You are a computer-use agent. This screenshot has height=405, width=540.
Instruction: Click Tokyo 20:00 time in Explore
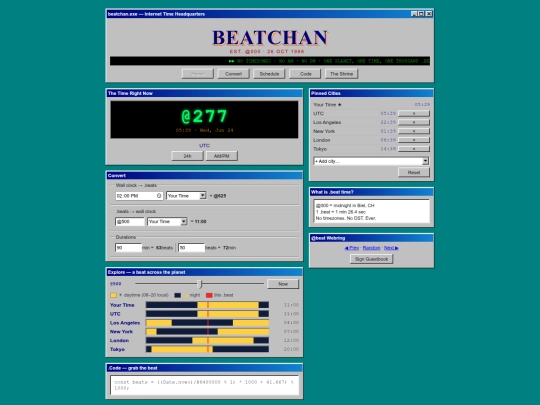click(x=291, y=349)
